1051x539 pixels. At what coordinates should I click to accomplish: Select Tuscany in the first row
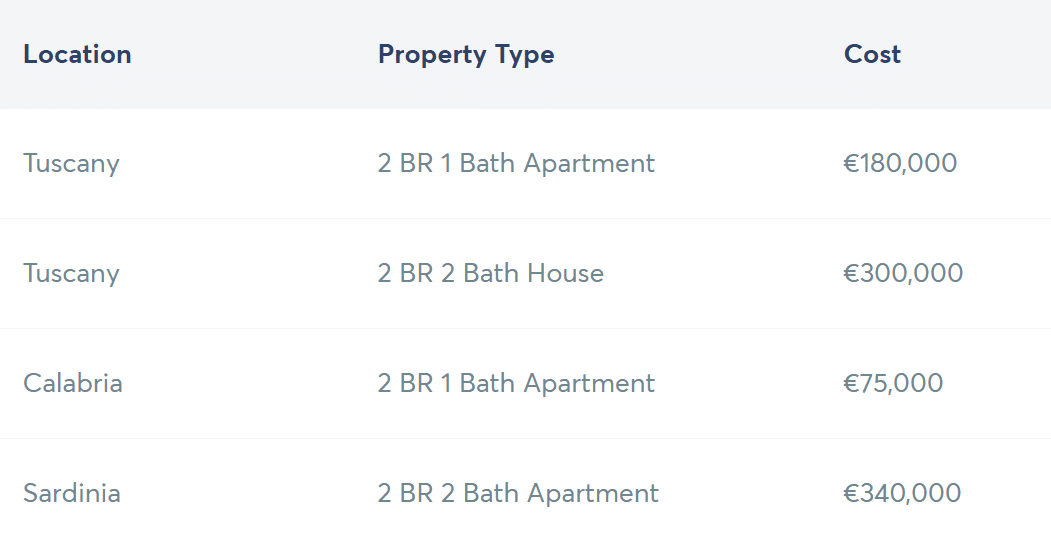(71, 164)
